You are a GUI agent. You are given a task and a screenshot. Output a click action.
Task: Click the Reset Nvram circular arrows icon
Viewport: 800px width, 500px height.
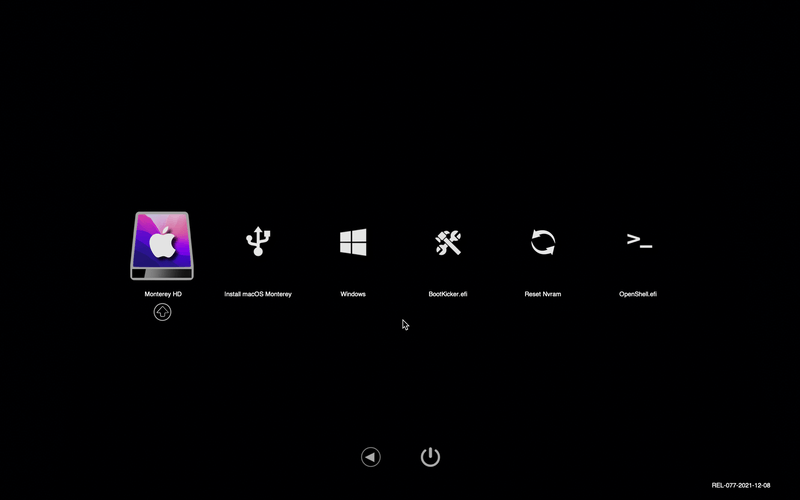pos(543,242)
